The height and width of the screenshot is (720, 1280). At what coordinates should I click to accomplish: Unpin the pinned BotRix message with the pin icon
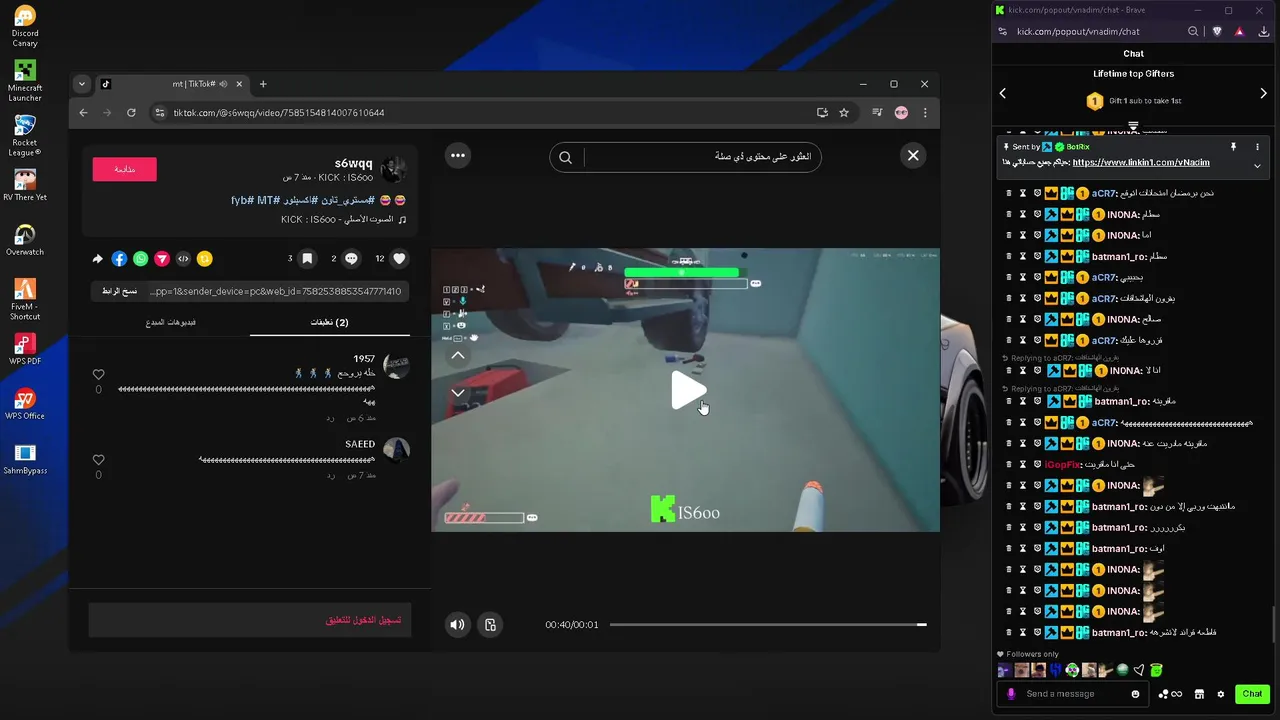pyautogui.click(x=1233, y=147)
